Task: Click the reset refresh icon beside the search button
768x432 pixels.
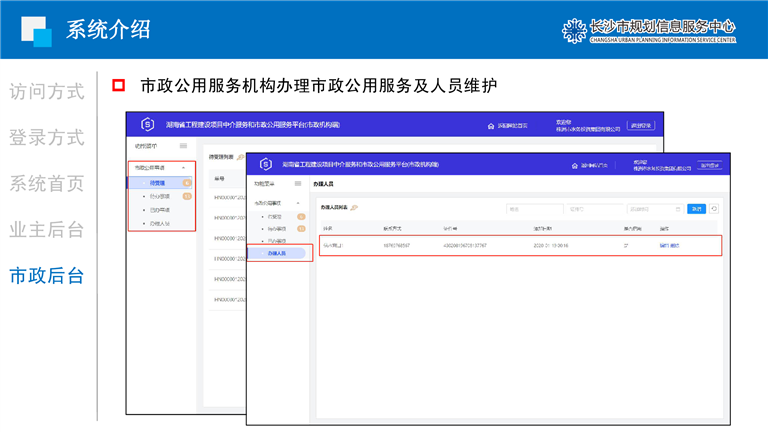Action: (x=714, y=209)
